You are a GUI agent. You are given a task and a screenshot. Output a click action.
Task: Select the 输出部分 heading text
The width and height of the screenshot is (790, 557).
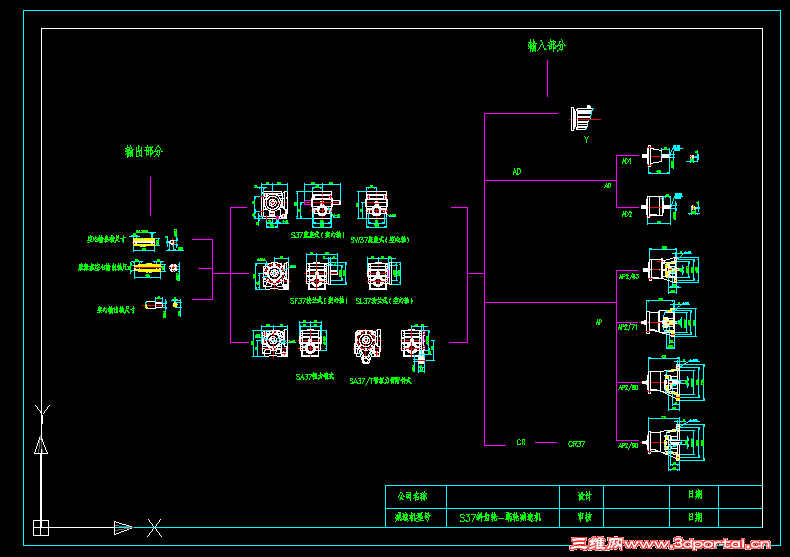click(x=144, y=151)
